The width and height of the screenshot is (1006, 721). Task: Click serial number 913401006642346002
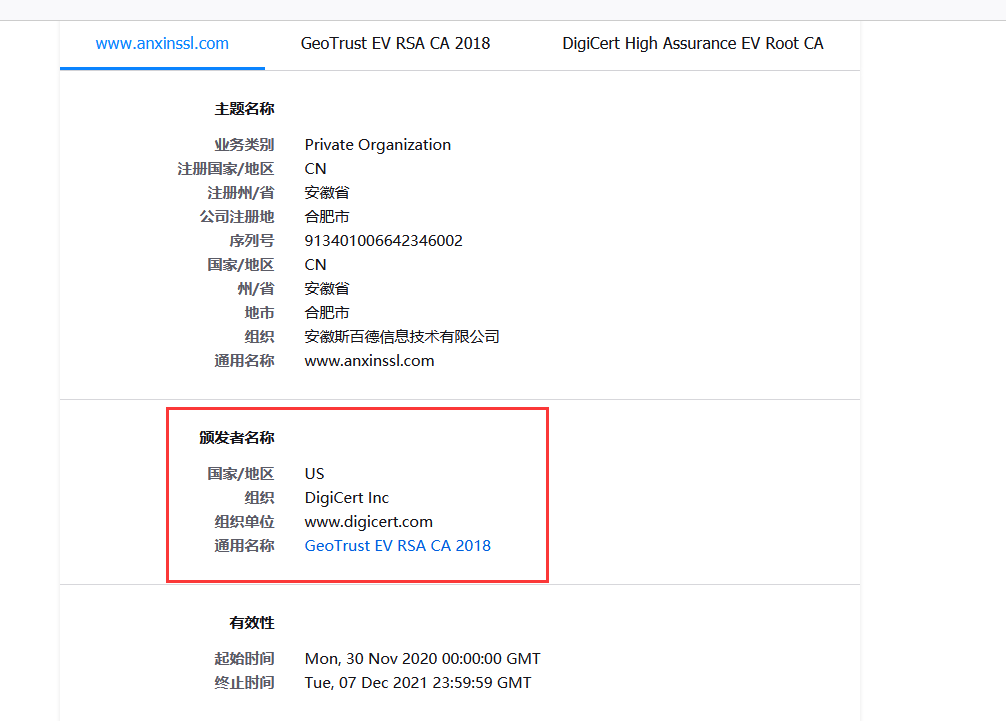383,241
